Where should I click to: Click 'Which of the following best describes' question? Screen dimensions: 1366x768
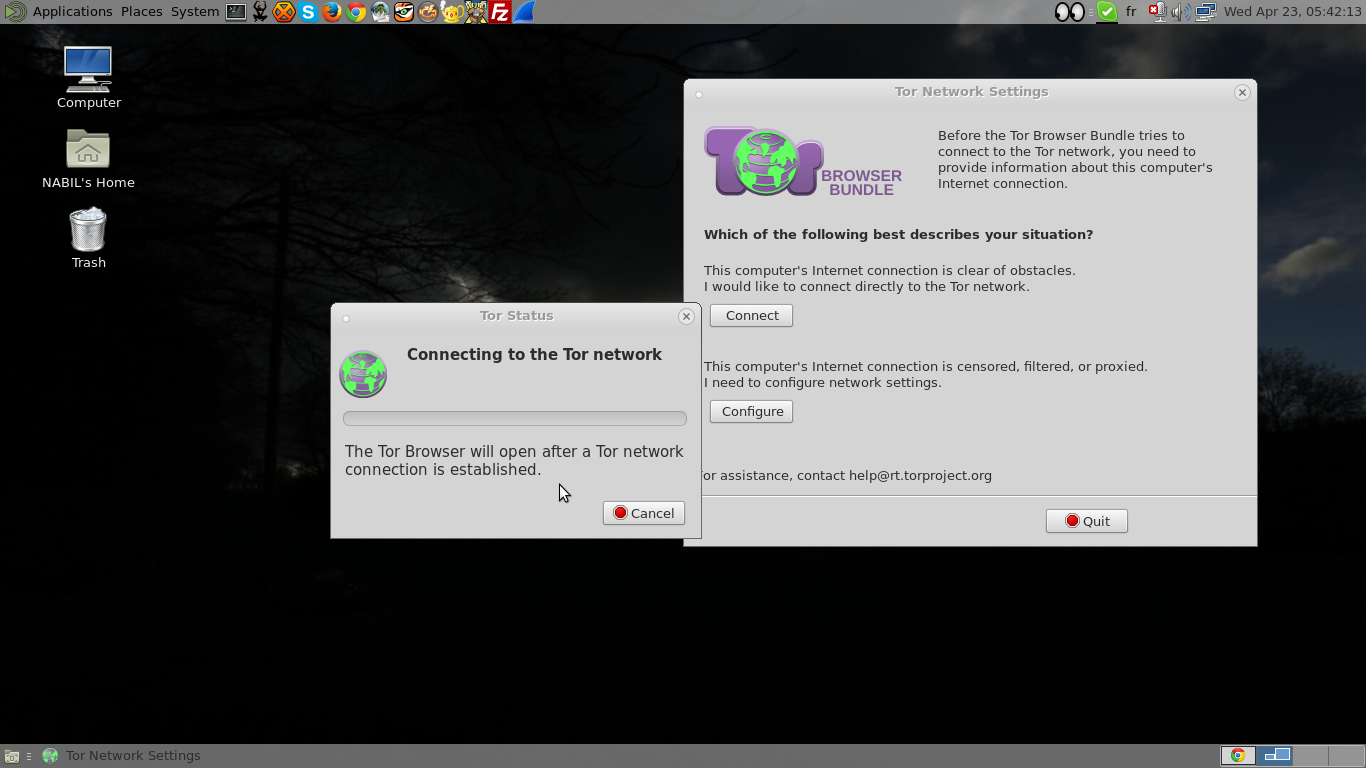coord(898,234)
